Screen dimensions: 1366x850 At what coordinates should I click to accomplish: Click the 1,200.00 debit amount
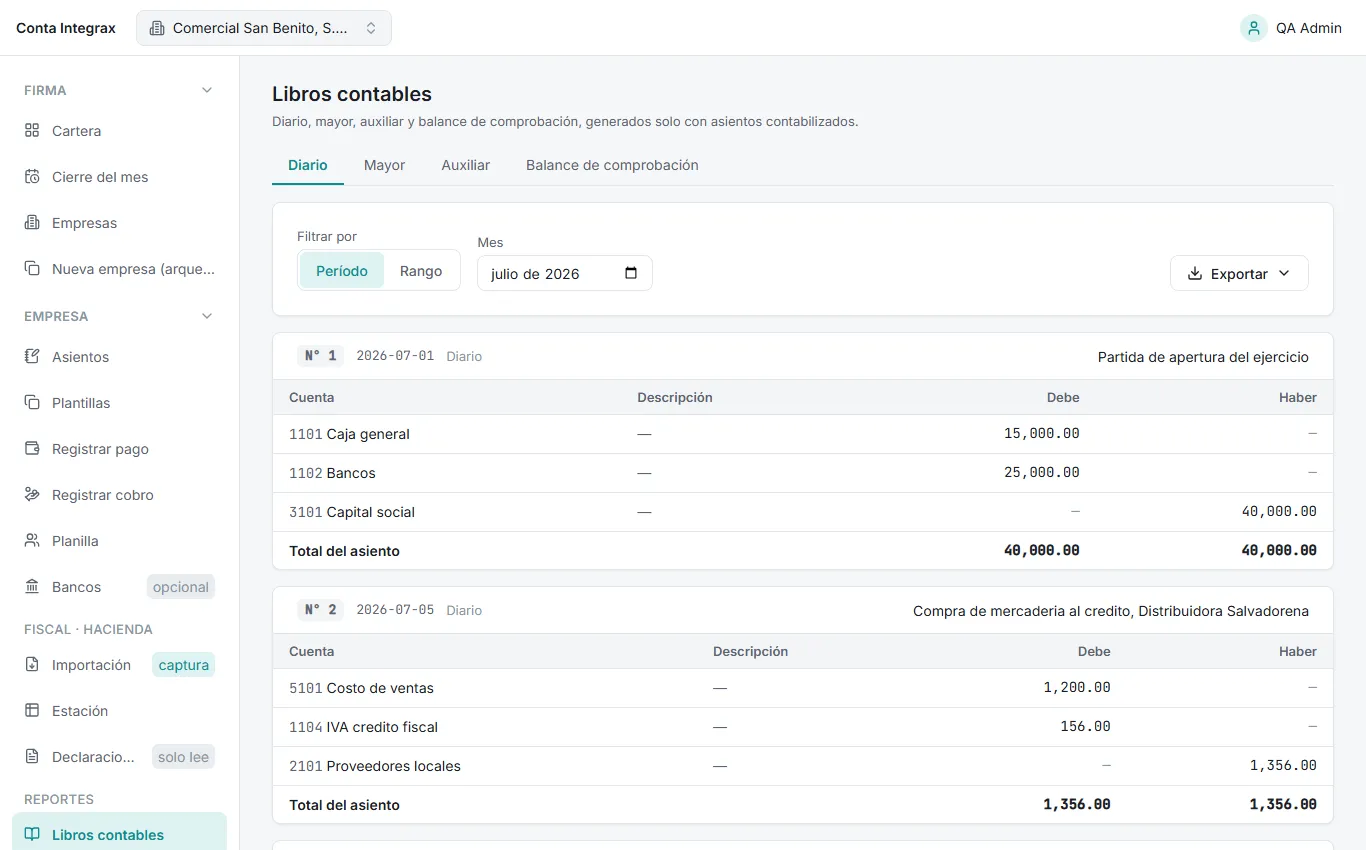[x=1077, y=688]
